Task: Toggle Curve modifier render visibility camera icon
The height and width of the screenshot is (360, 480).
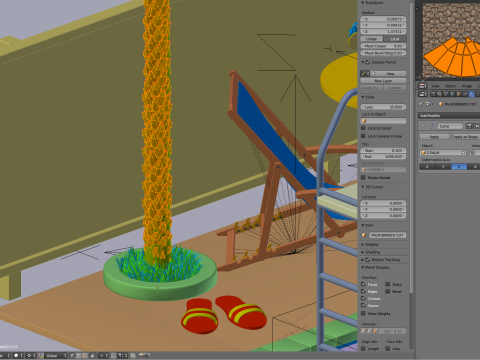Action: point(469,126)
